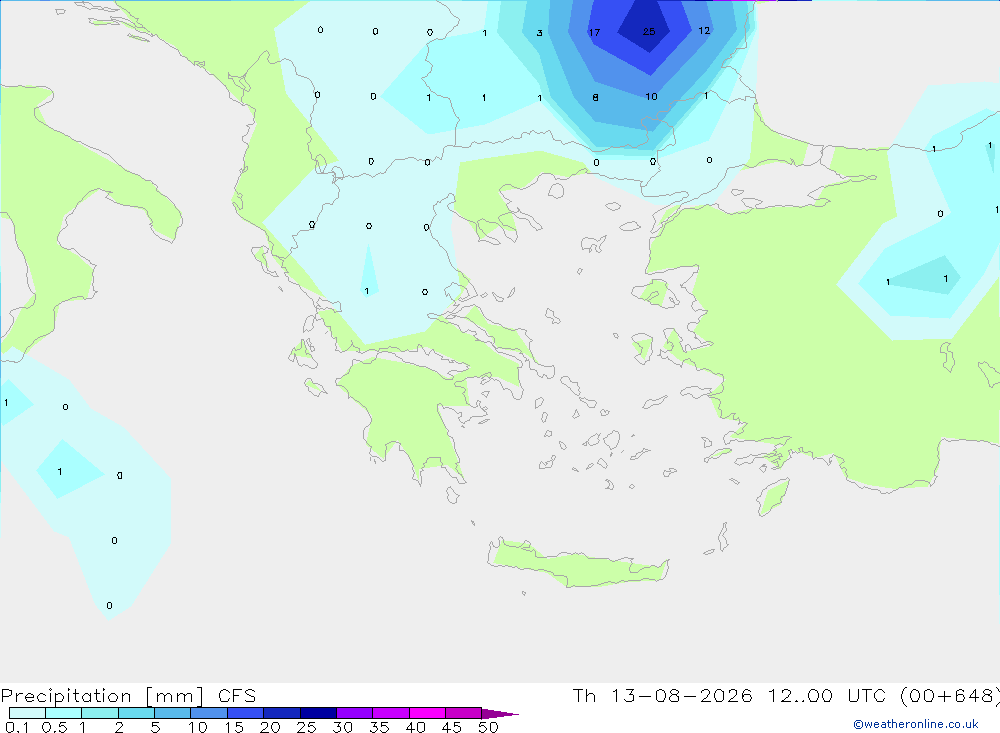Pick the 40–45 mm magenta legend swatch

pyautogui.click(x=427, y=713)
